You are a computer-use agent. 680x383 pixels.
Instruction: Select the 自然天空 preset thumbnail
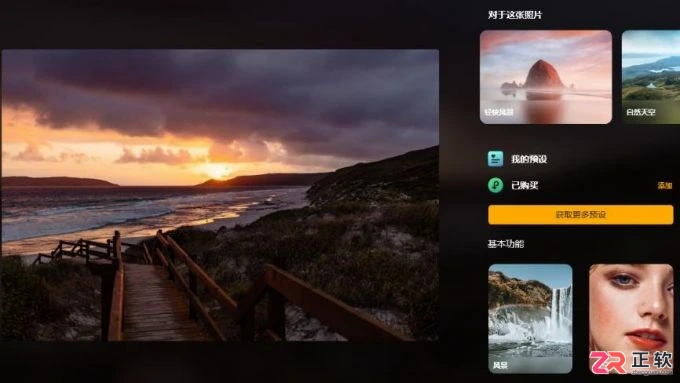pyautogui.click(x=651, y=77)
